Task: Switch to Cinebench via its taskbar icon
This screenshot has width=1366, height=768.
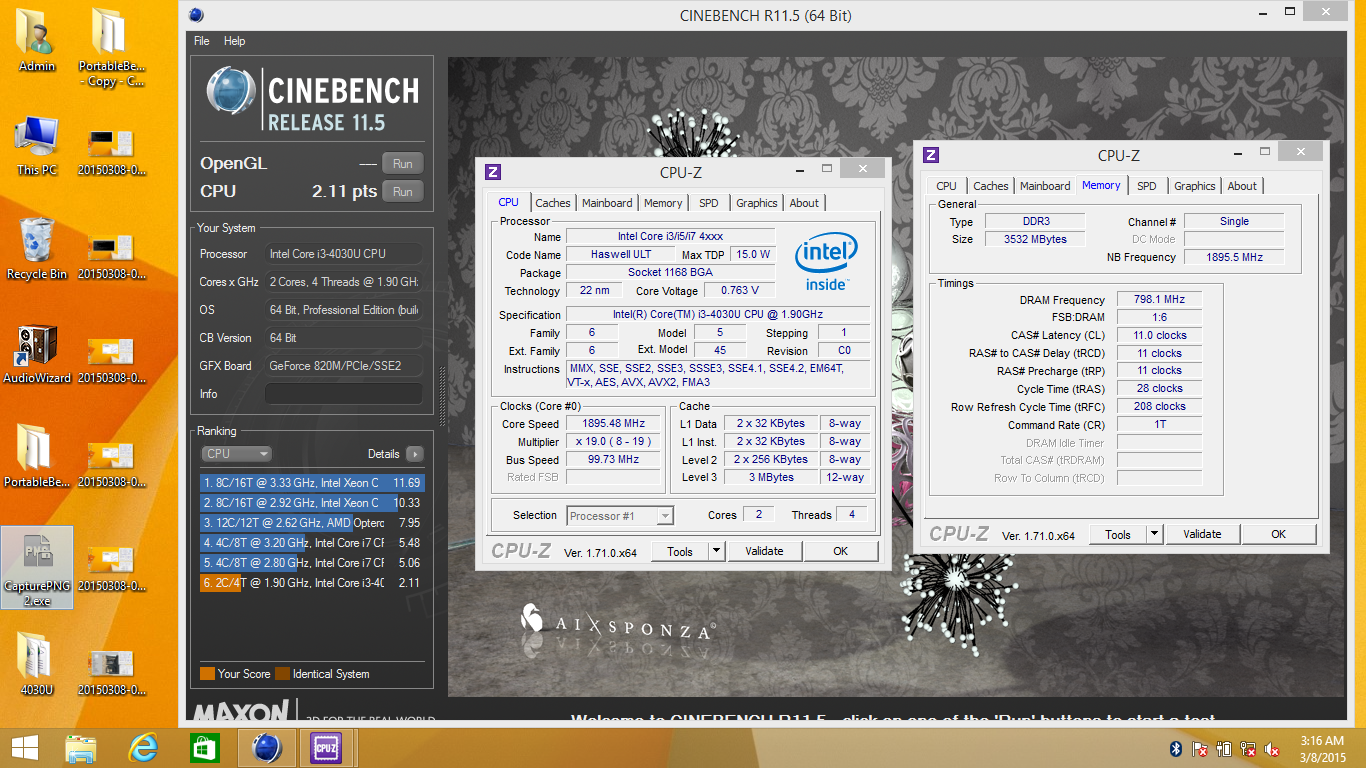Action: (x=267, y=748)
